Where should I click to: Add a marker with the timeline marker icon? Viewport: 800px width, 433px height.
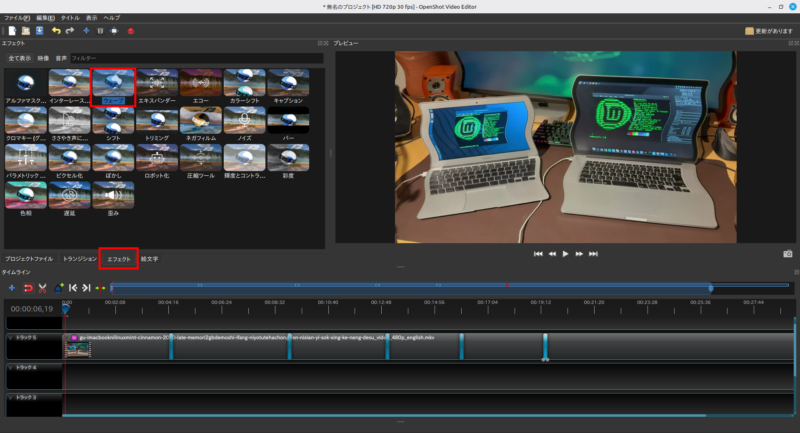(58, 288)
